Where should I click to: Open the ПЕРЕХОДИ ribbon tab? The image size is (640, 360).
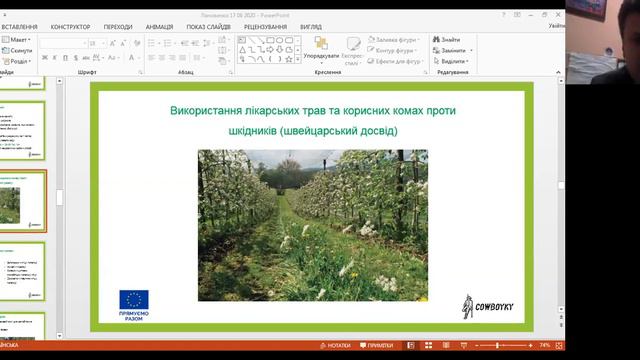[x=118, y=27]
